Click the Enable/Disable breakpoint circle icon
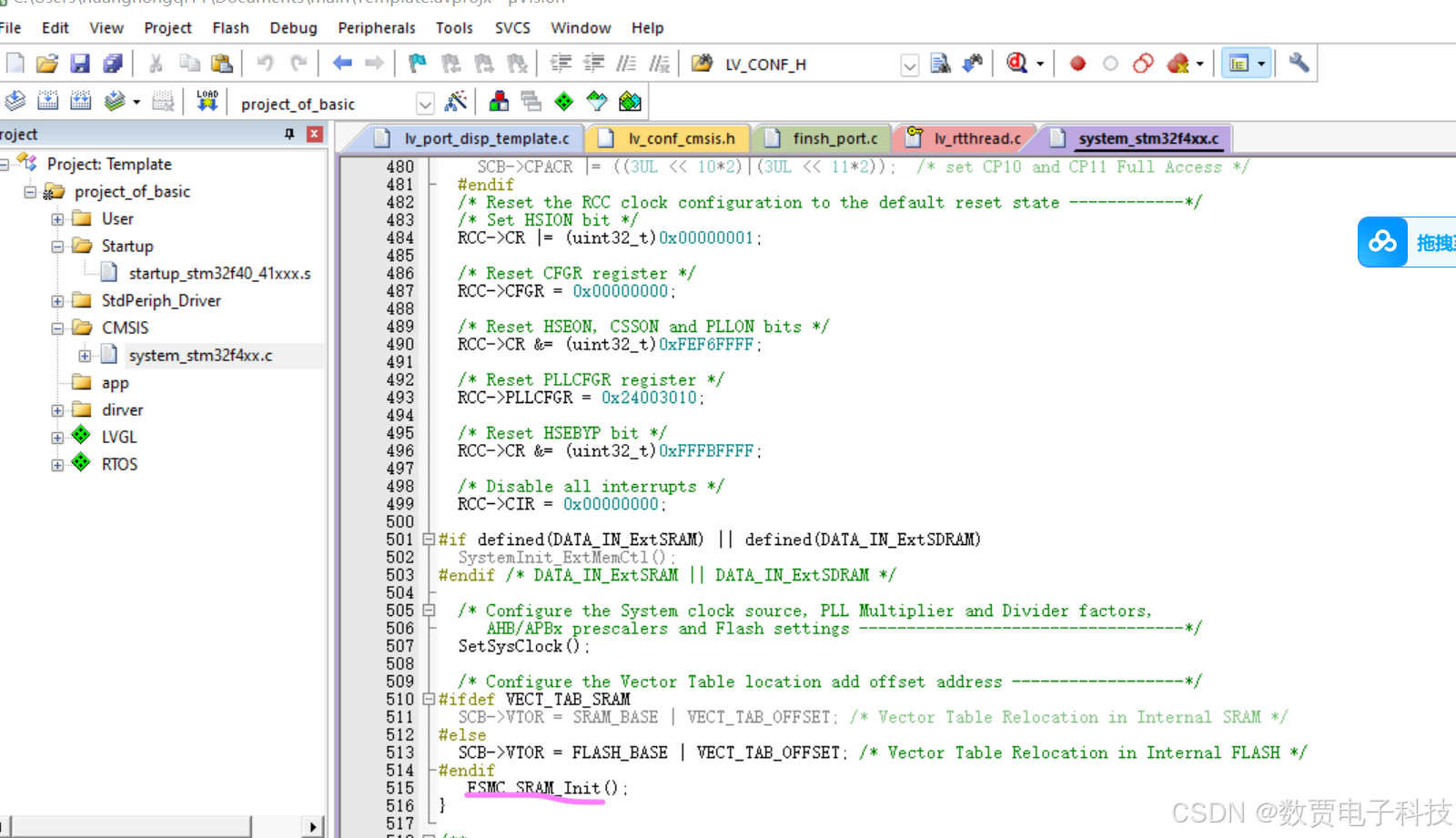The image size is (1456, 838). tap(1110, 63)
